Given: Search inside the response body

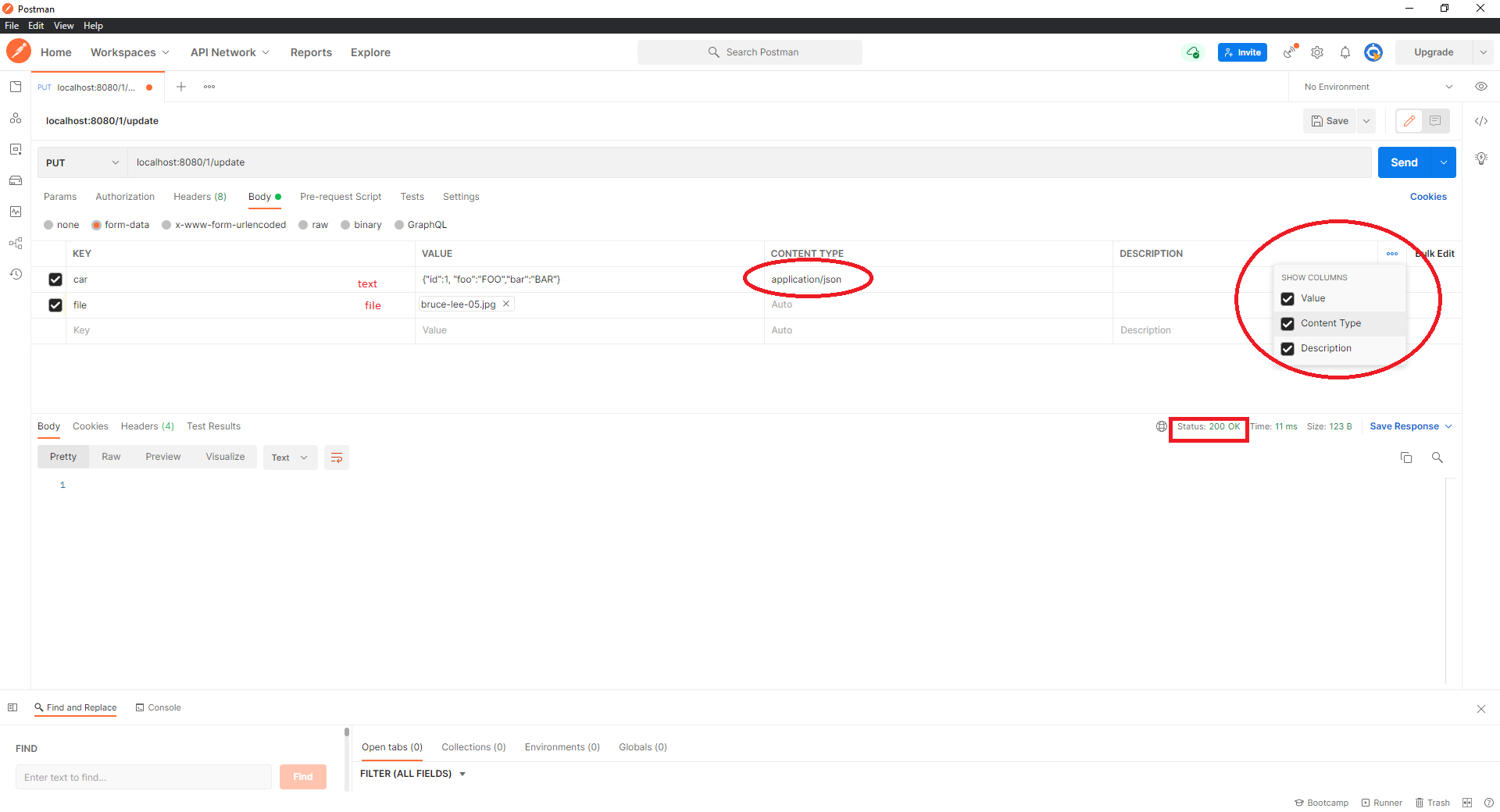Looking at the screenshot, I should click(x=1437, y=458).
